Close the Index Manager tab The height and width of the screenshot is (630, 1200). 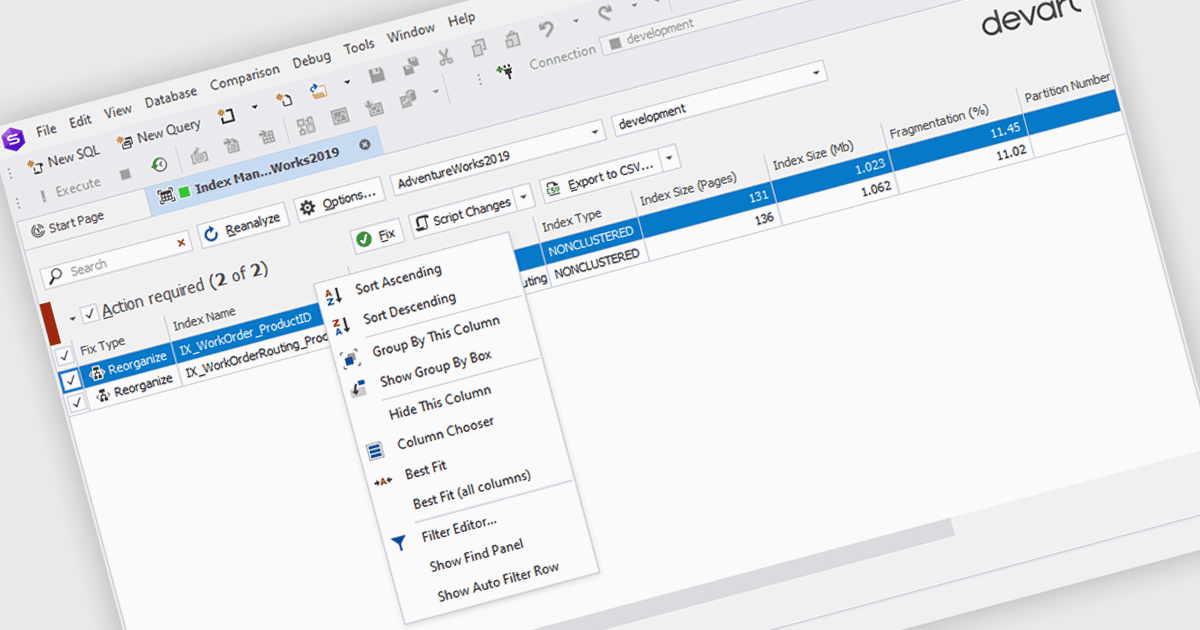point(364,145)
